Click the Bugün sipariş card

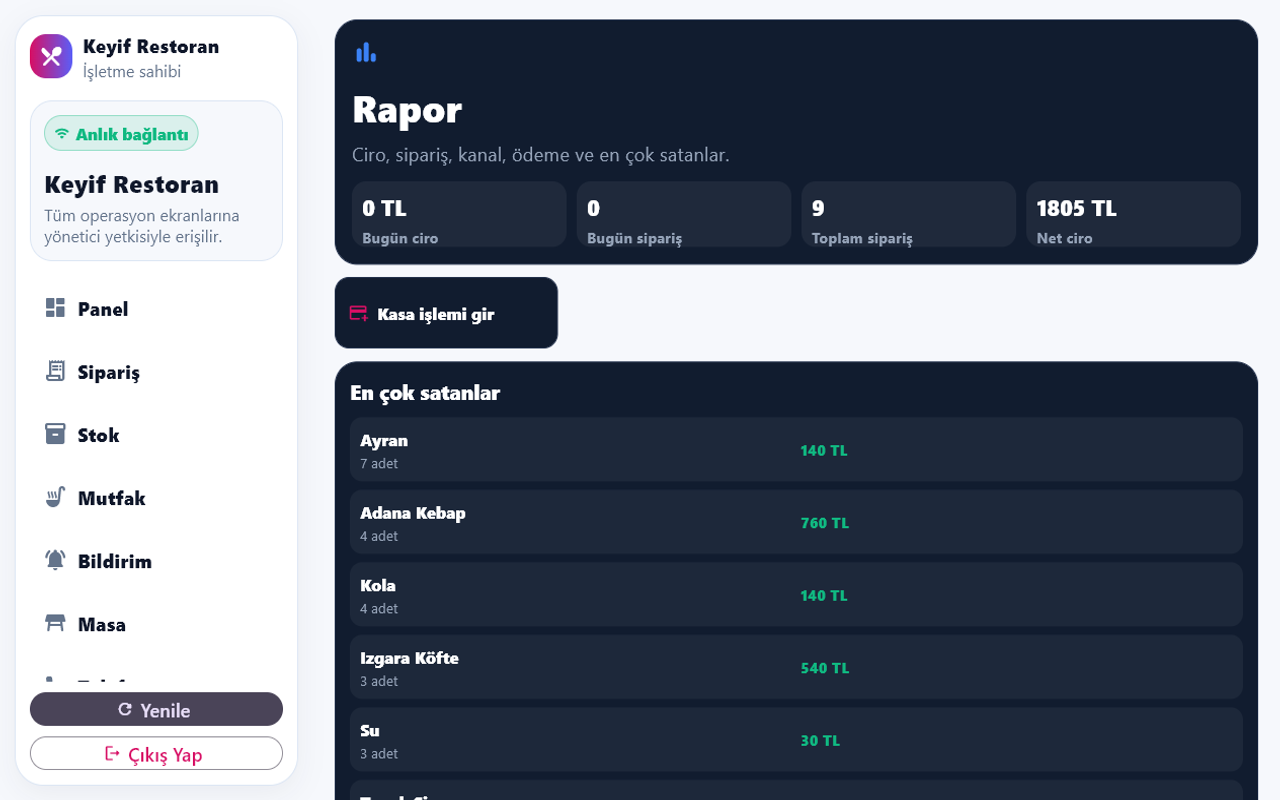point(684,214)
